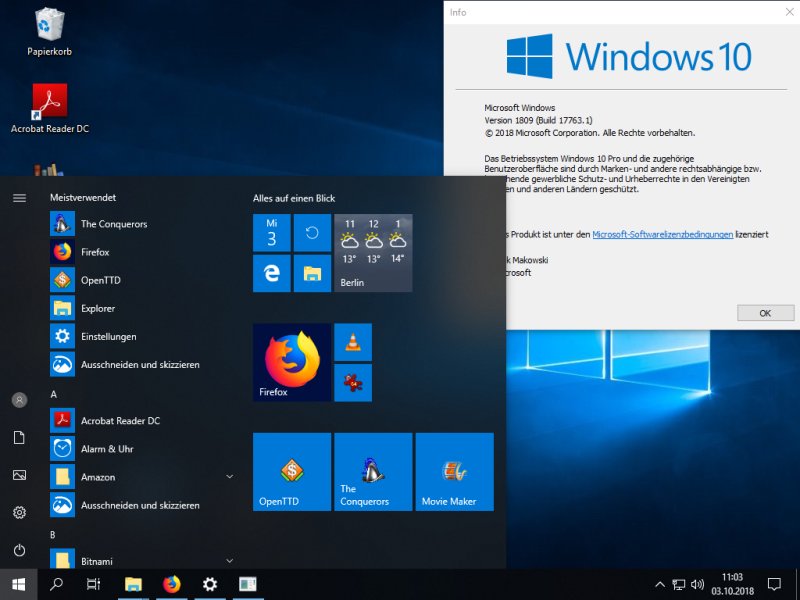
Task: Open the taskbar clock showing 11:03
Action: [732, 584]
